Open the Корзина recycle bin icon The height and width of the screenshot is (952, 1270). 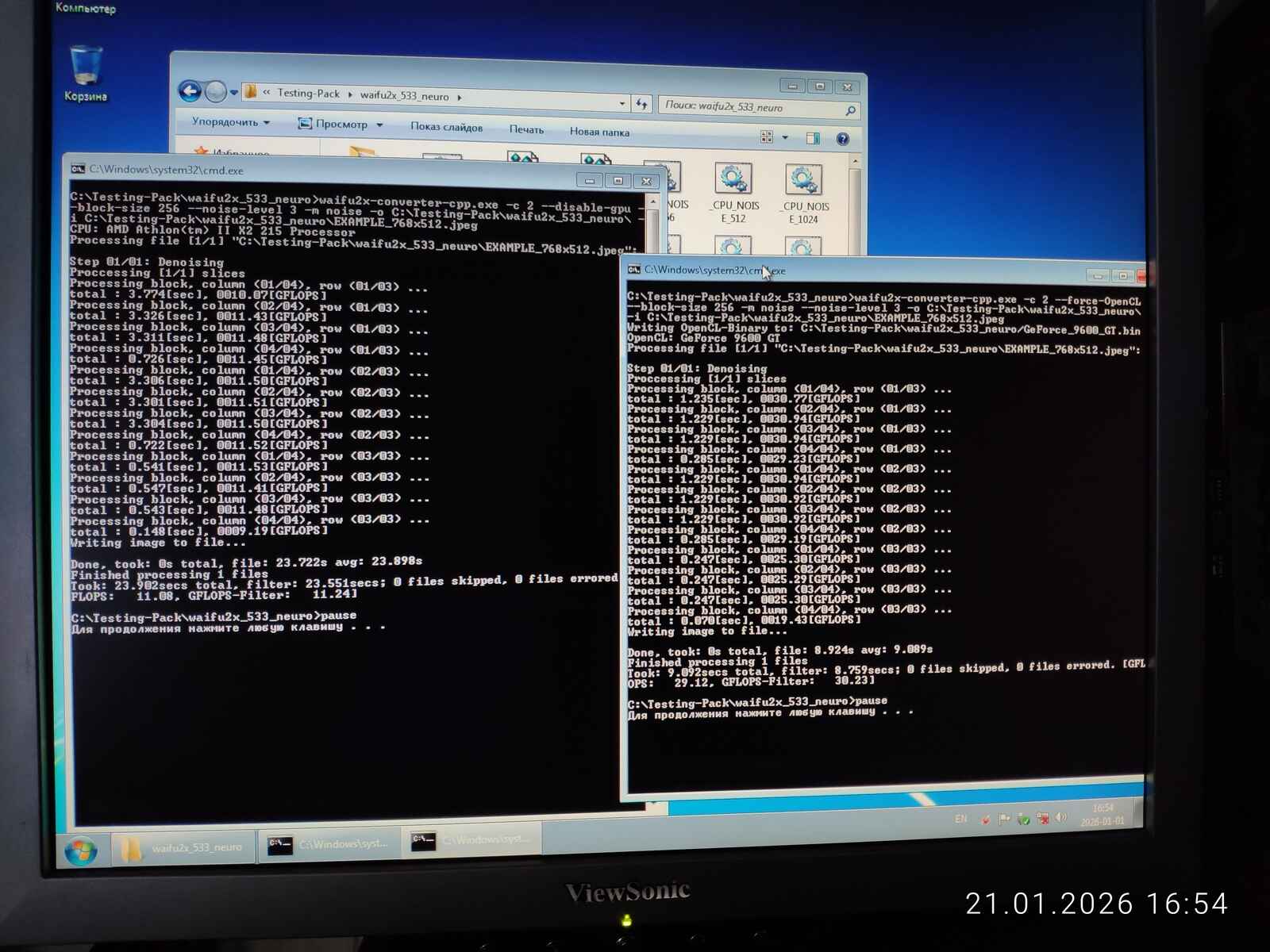pos(85,74)
